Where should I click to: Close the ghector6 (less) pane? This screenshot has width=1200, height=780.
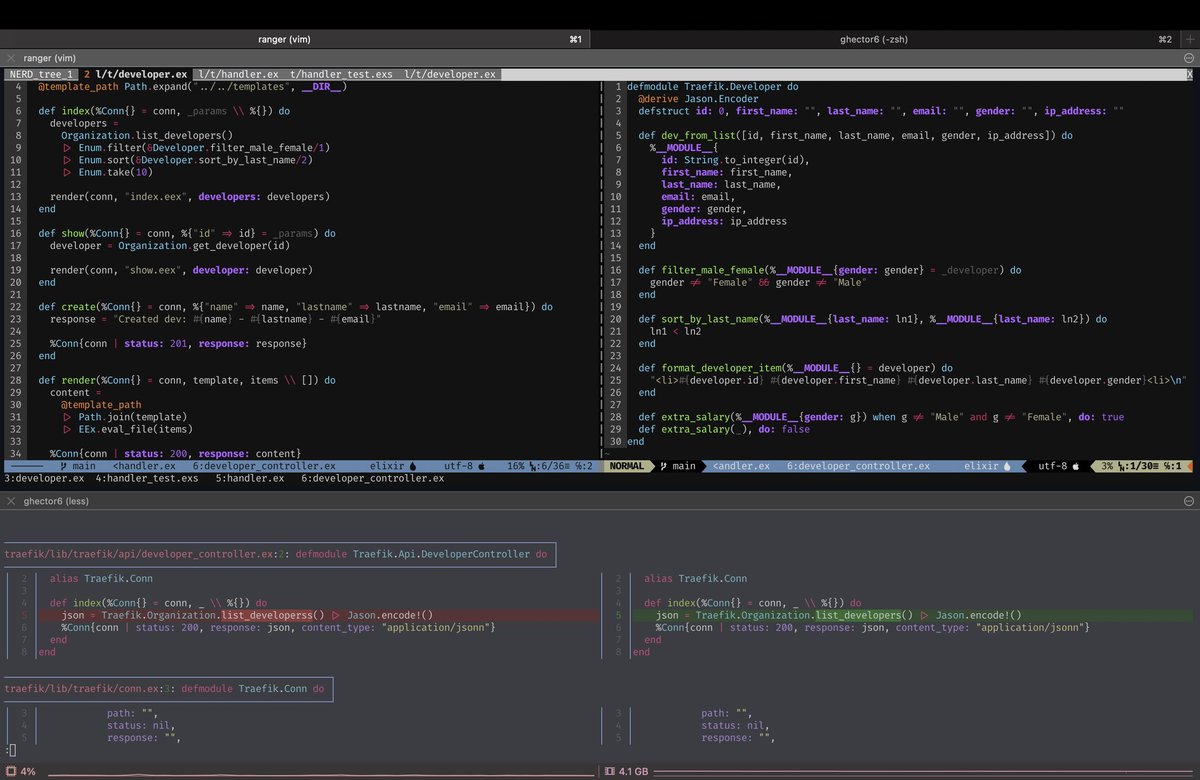click(10, 500)
